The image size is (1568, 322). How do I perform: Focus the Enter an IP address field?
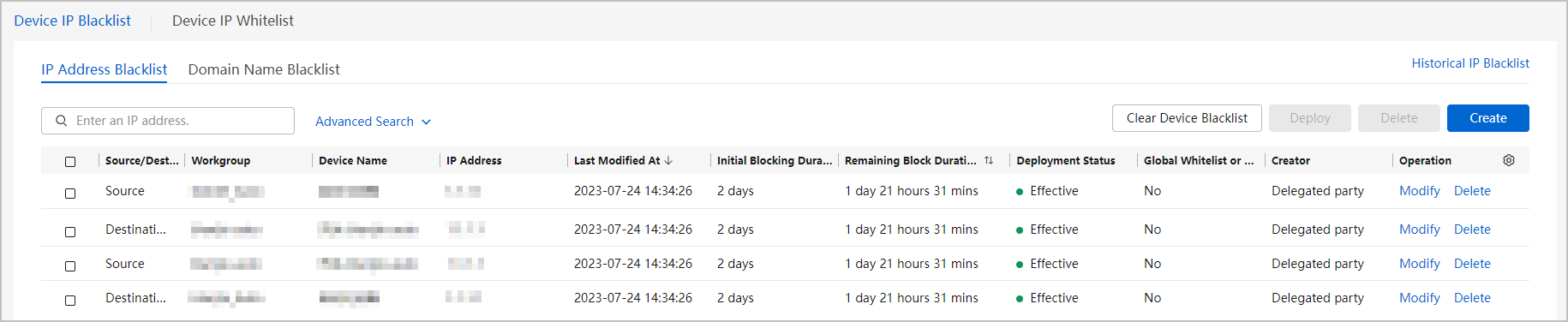pyautogui.click(x=168, y=121)
